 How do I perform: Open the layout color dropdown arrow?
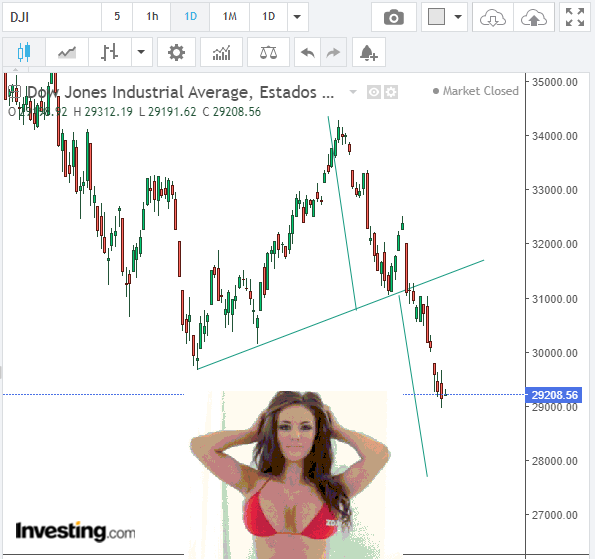click(458, 17)
